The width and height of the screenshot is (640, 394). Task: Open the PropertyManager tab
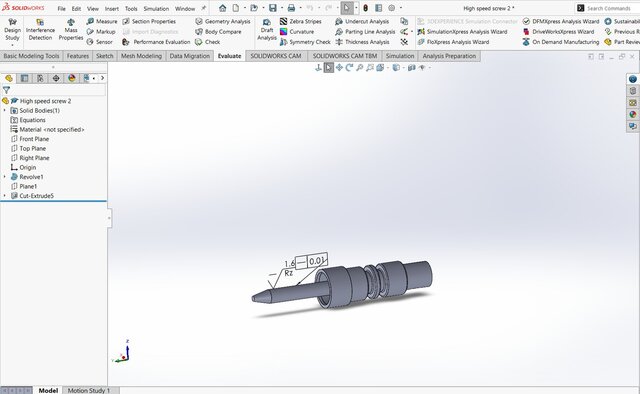pos(24,78)
